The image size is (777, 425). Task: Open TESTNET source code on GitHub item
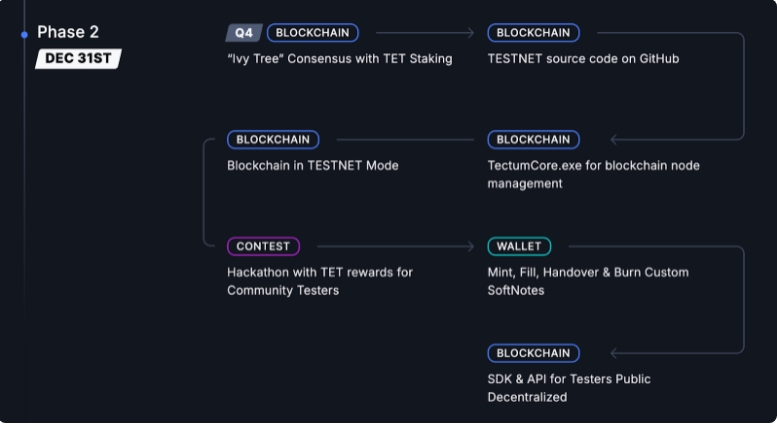[583, 59]
